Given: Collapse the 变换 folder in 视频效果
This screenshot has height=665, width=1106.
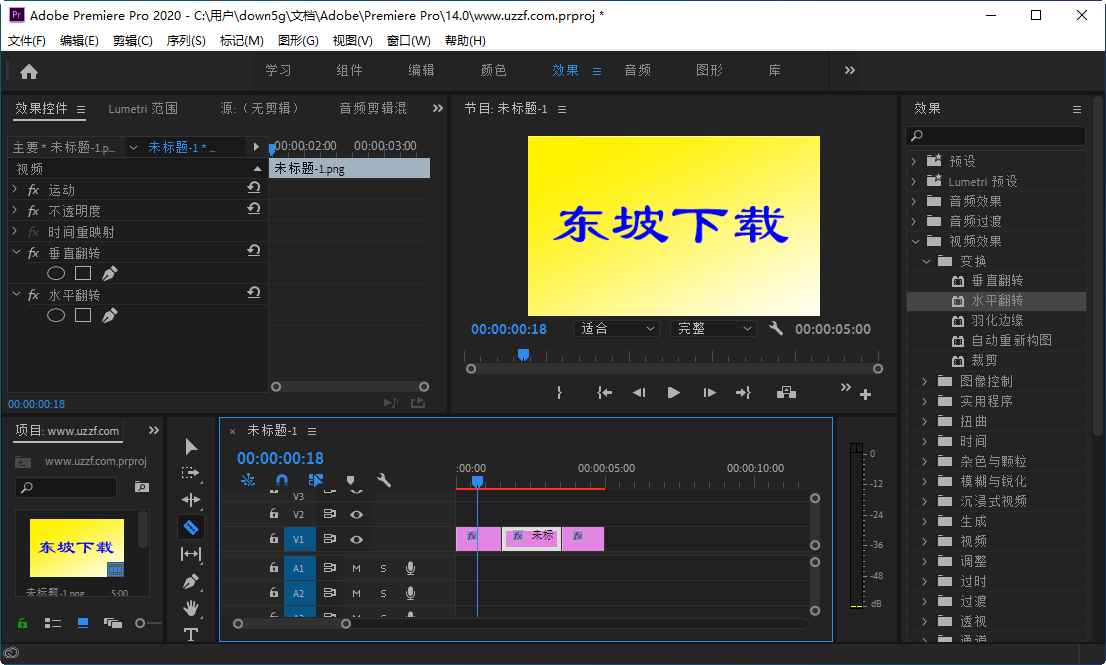Looking at the screenshot, I should click(927, 260).
